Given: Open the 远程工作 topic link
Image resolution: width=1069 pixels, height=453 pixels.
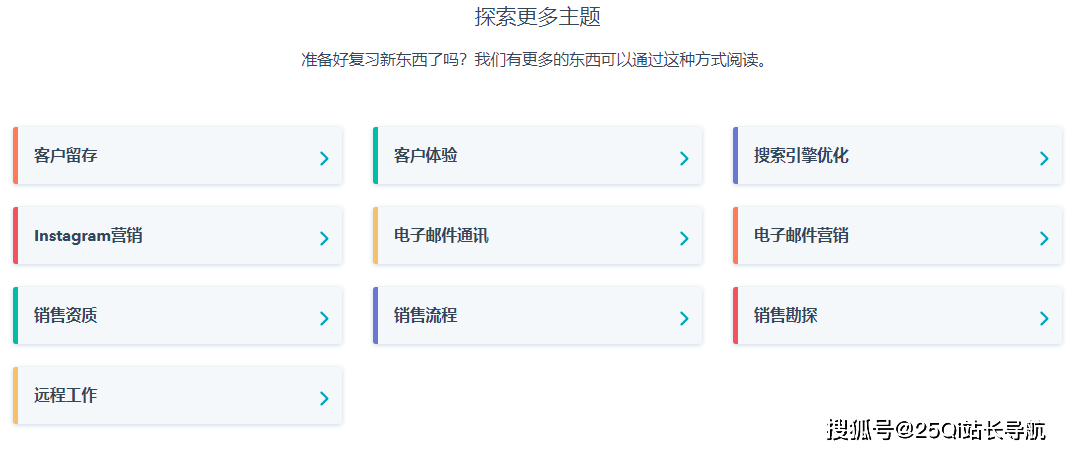Looking at the screenshot, I should 65,395.
